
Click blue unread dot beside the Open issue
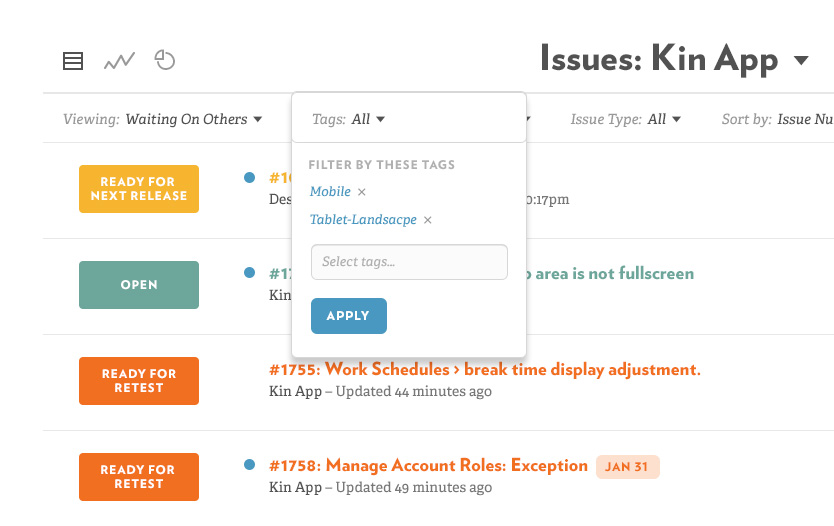pyautogui.click(x=249, y=272)
